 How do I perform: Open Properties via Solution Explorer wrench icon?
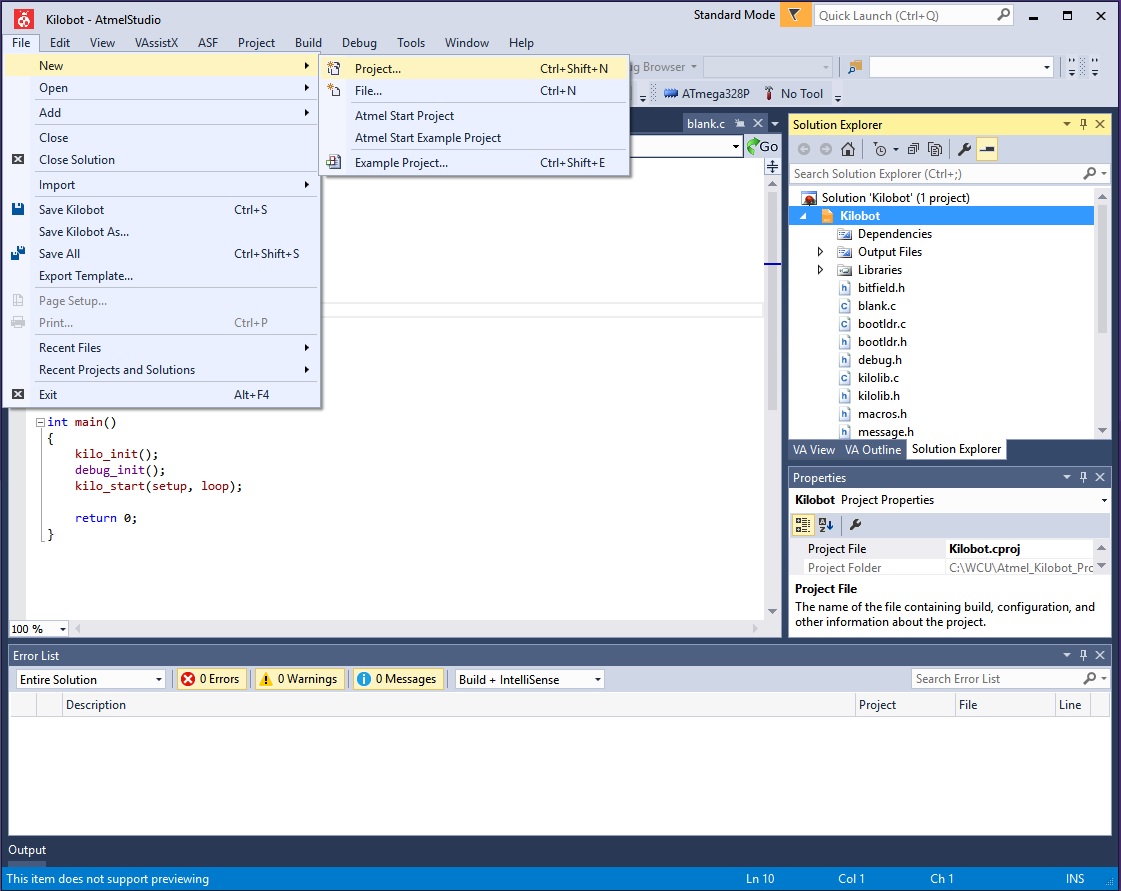coord(964,149)
